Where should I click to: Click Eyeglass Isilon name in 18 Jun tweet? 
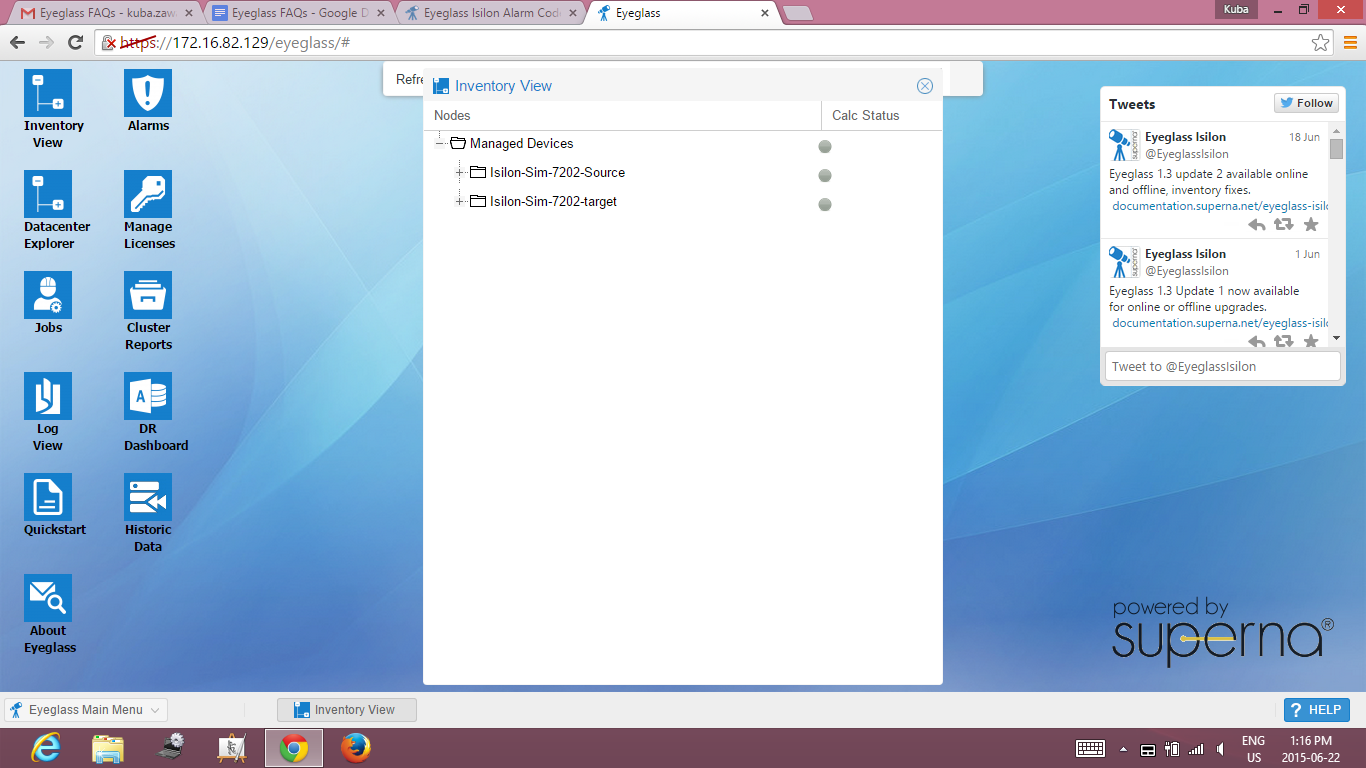tap(1185, 137)
